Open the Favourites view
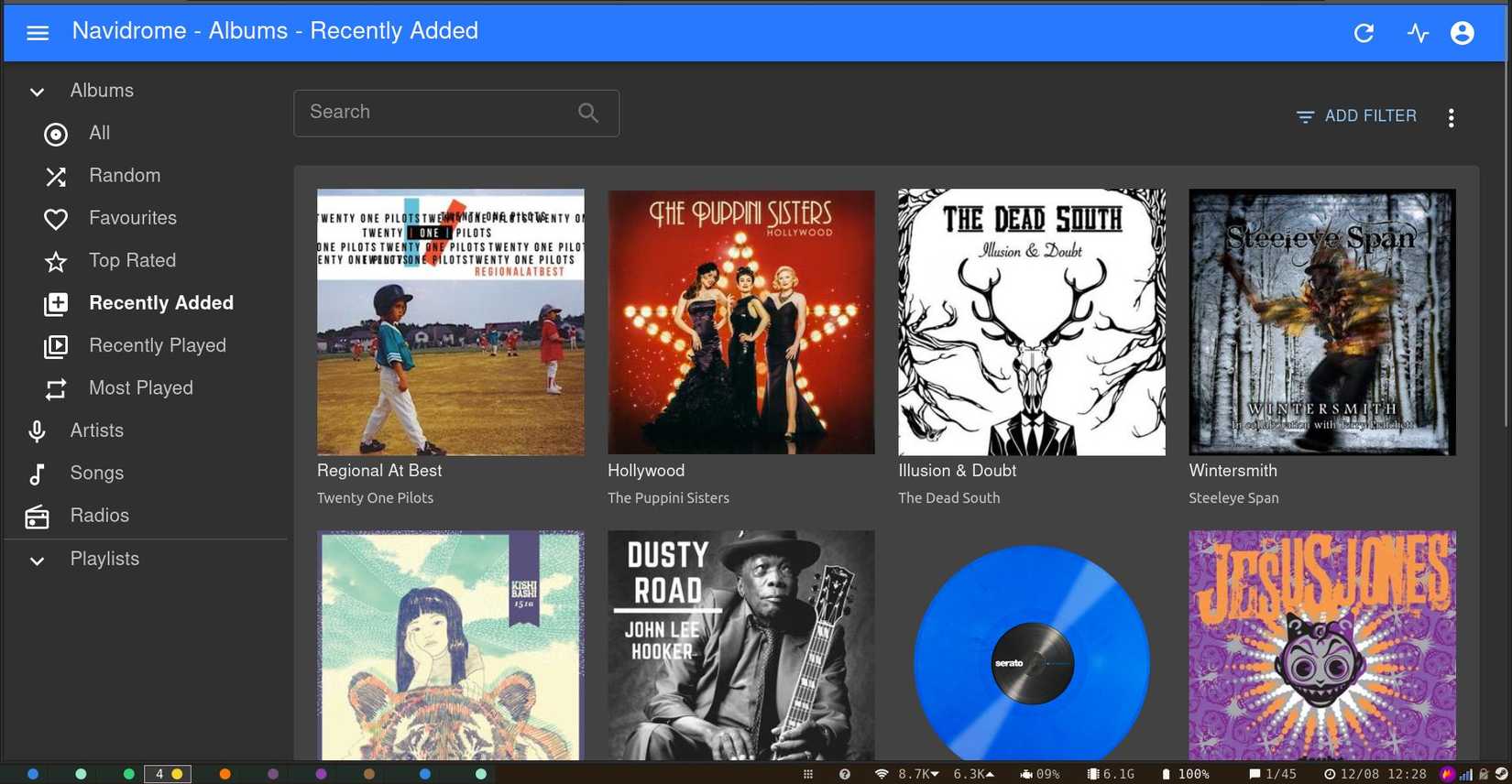This screenshot has height=784, width=1512. [133, 218]
